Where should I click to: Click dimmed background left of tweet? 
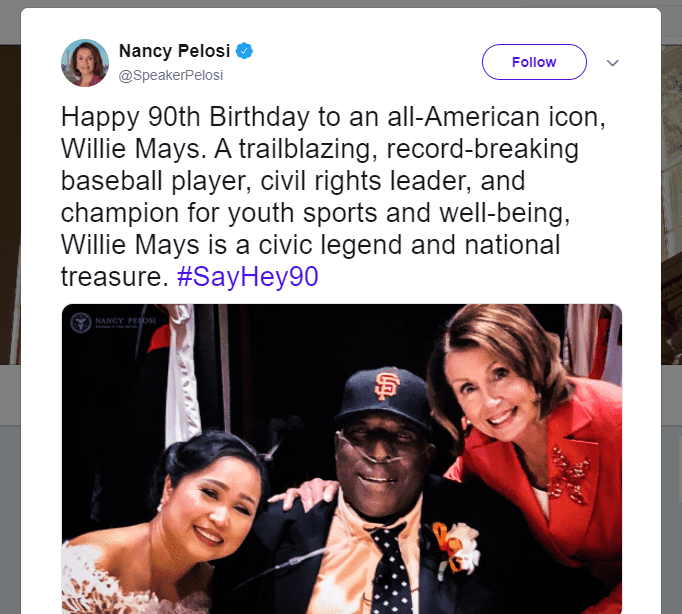(10, 300)
